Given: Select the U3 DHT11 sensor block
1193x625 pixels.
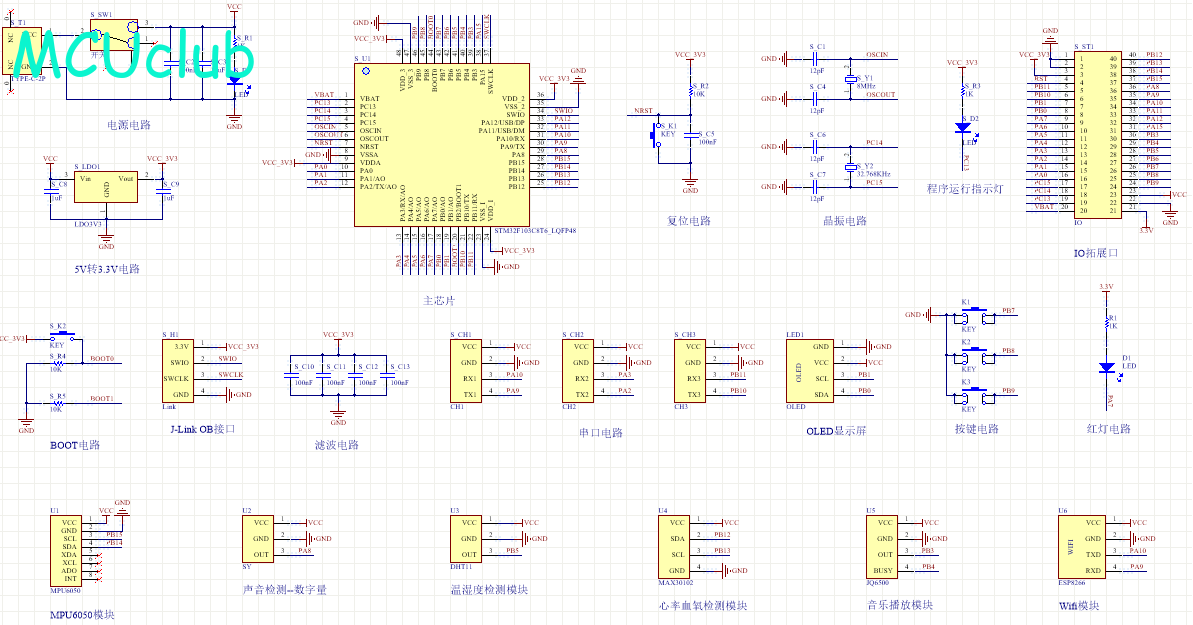Looking at the screenshot, I should [466, 539].
